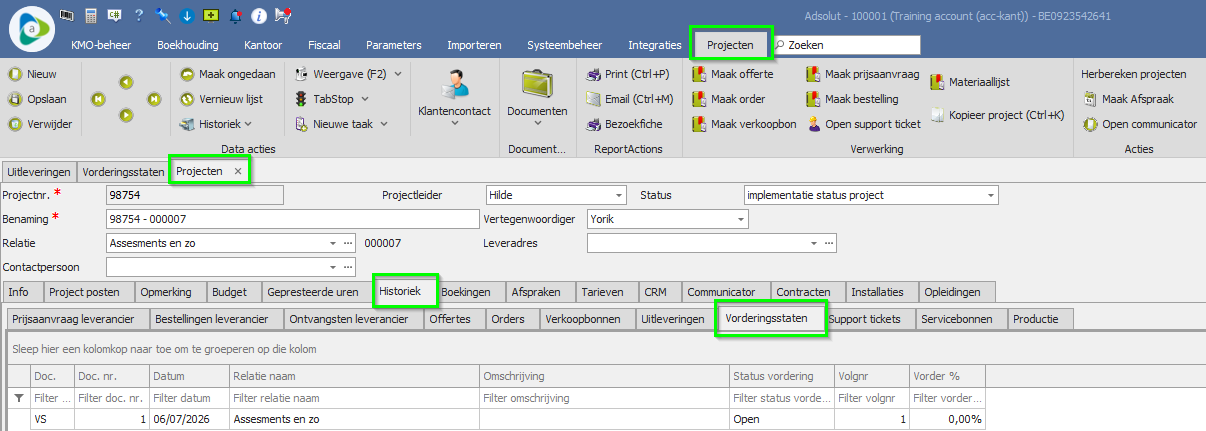Screen dimensions: 1206x431
Task: Go to last record navigation arrow
Action: point(154,99)
